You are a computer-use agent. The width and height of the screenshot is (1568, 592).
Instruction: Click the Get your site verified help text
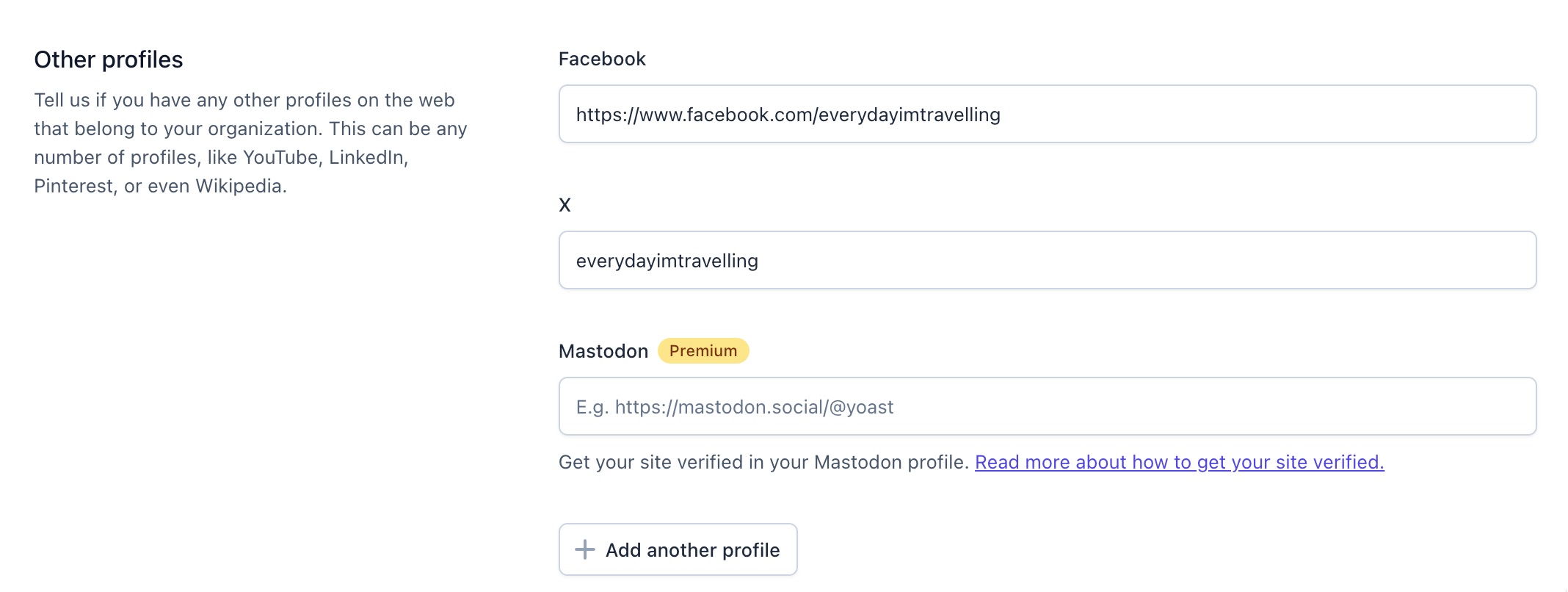763,462
